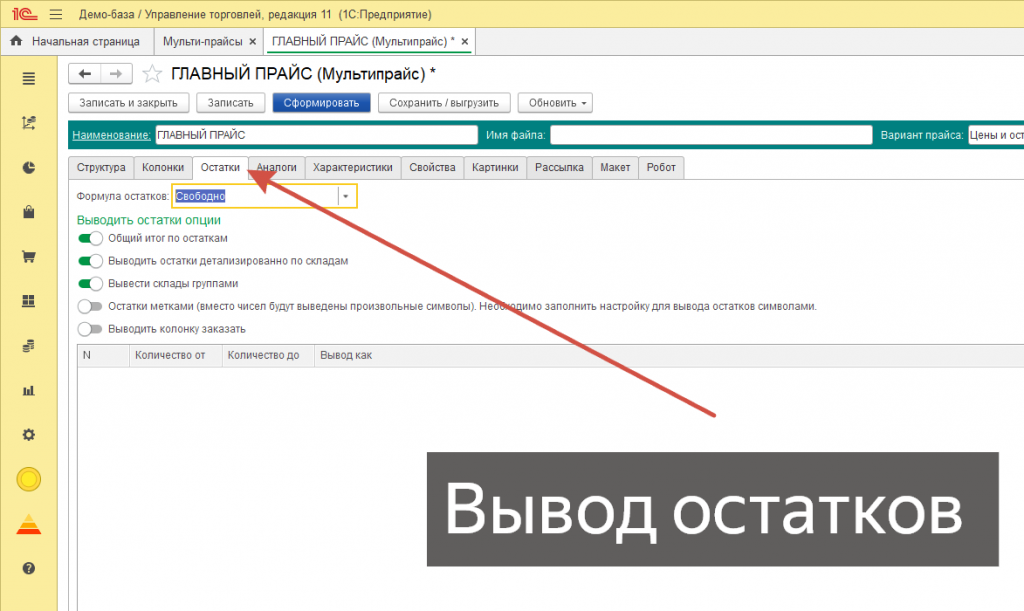Switch to the Аналоги tab

click(277, 168)
